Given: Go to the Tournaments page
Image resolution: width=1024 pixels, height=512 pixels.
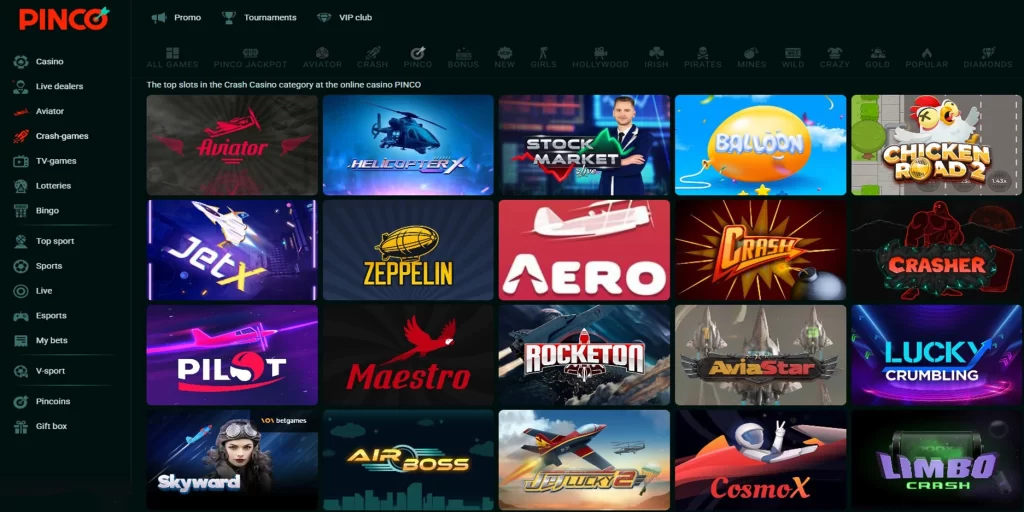Looking at the screenshot, I should [259, 17].
